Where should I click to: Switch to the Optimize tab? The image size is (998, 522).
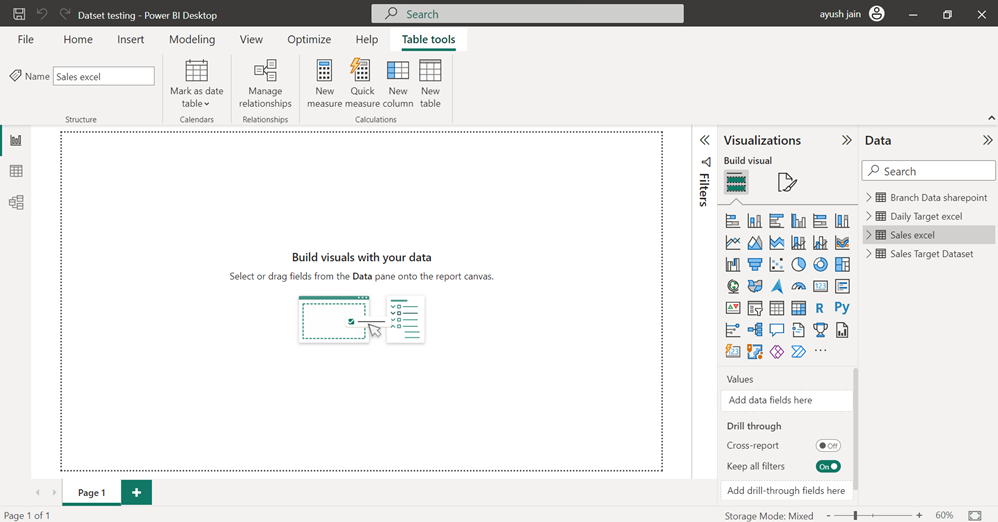(x=309, y=39)
